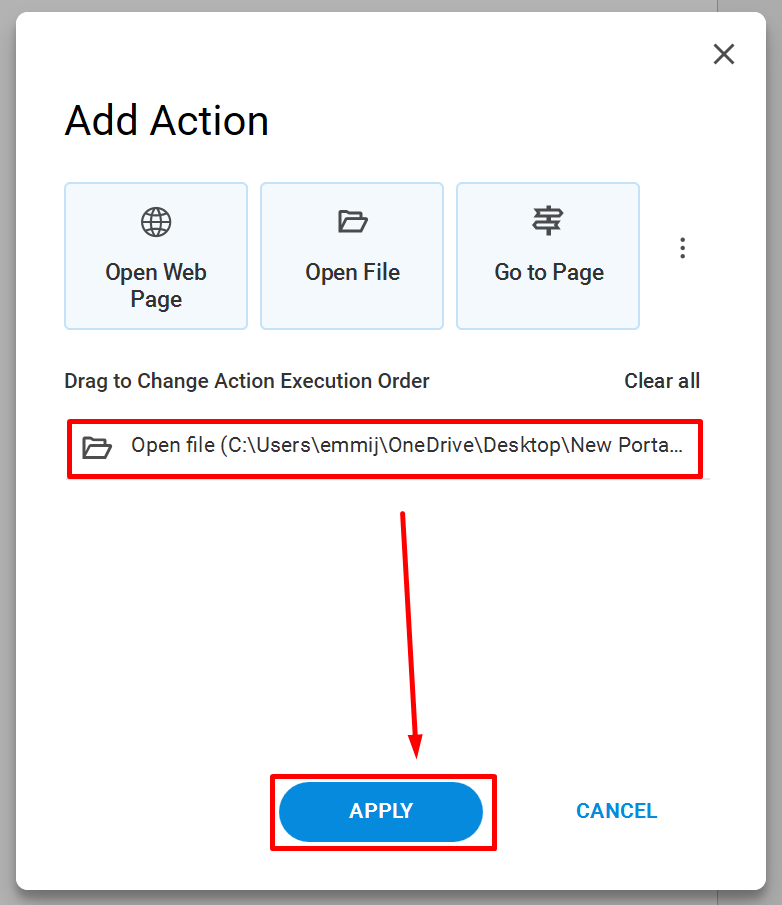The height and width of the screenshot is (905, 782).
Task: Select the Open Web Page action label
Action: (156, 285)
